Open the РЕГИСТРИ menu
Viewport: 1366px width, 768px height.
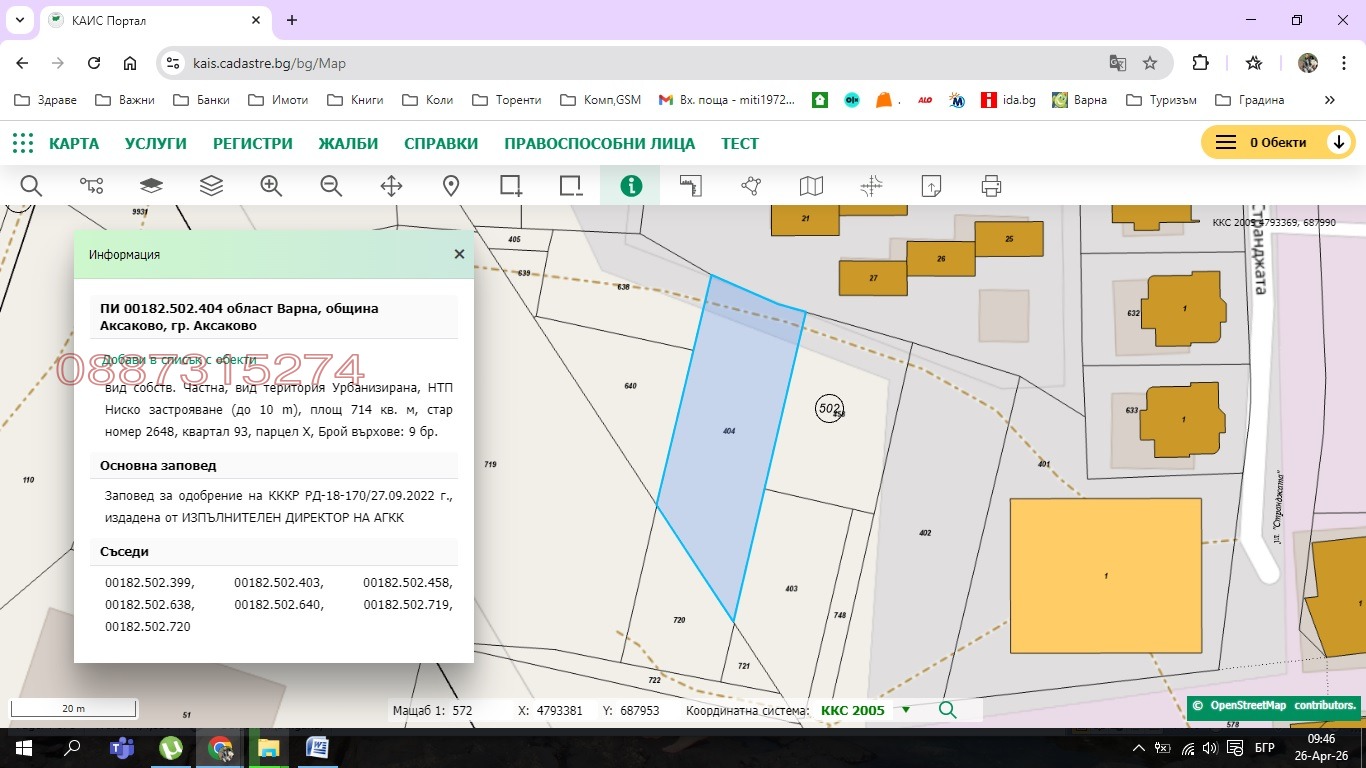(x=252, y=143)
